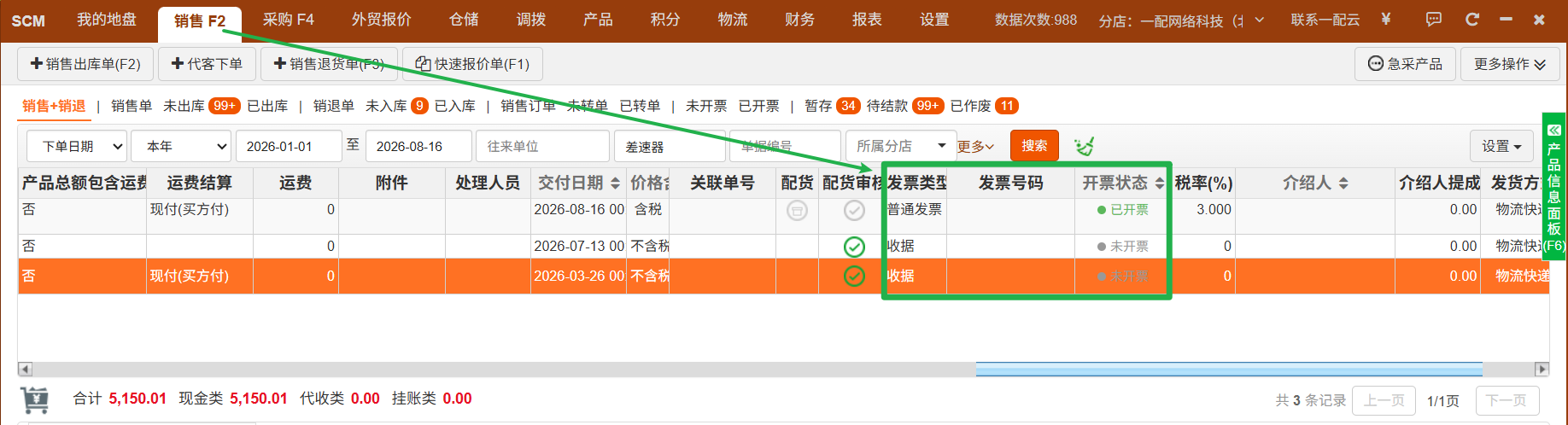
Task: Click 急采产品 button with face icon
Action: [1405, 64]
